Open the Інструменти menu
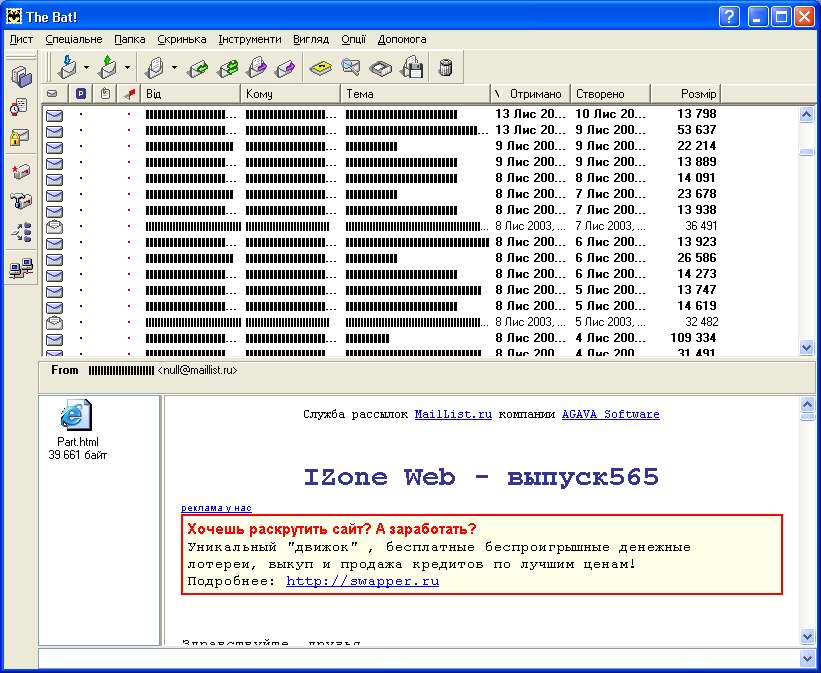The width and height of the screenshot is (821, 673). [250, 39]
